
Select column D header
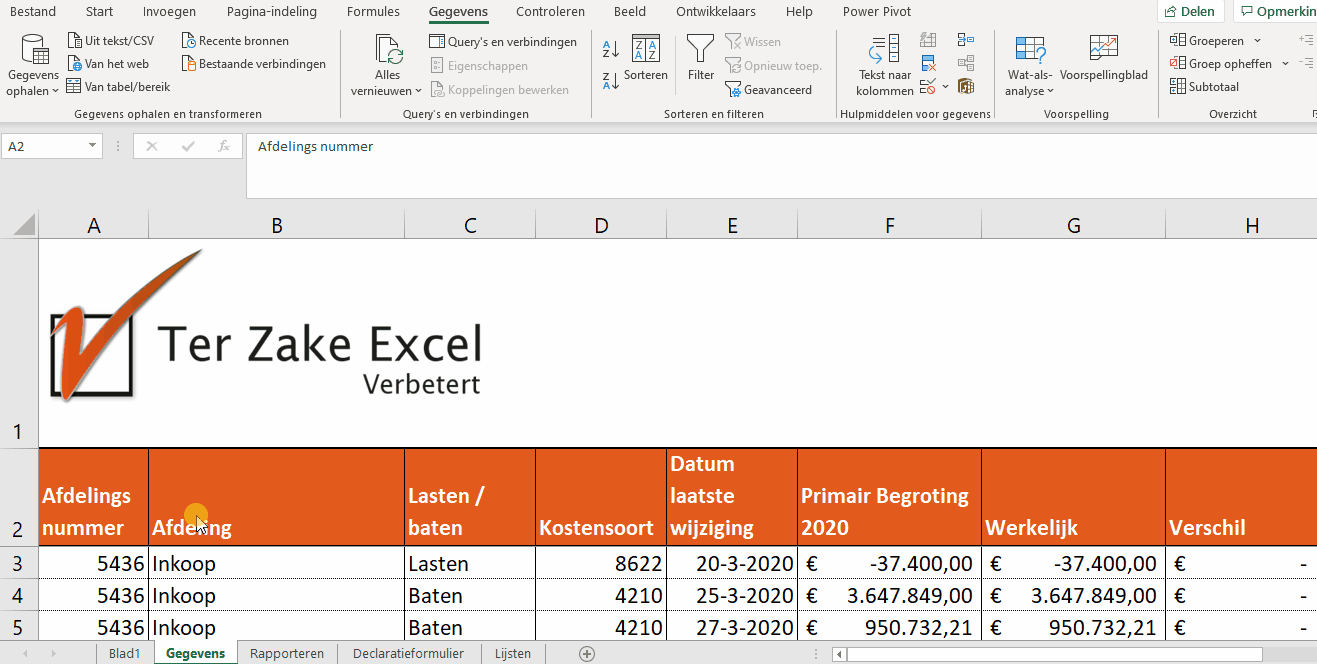(x=601, y=226)
